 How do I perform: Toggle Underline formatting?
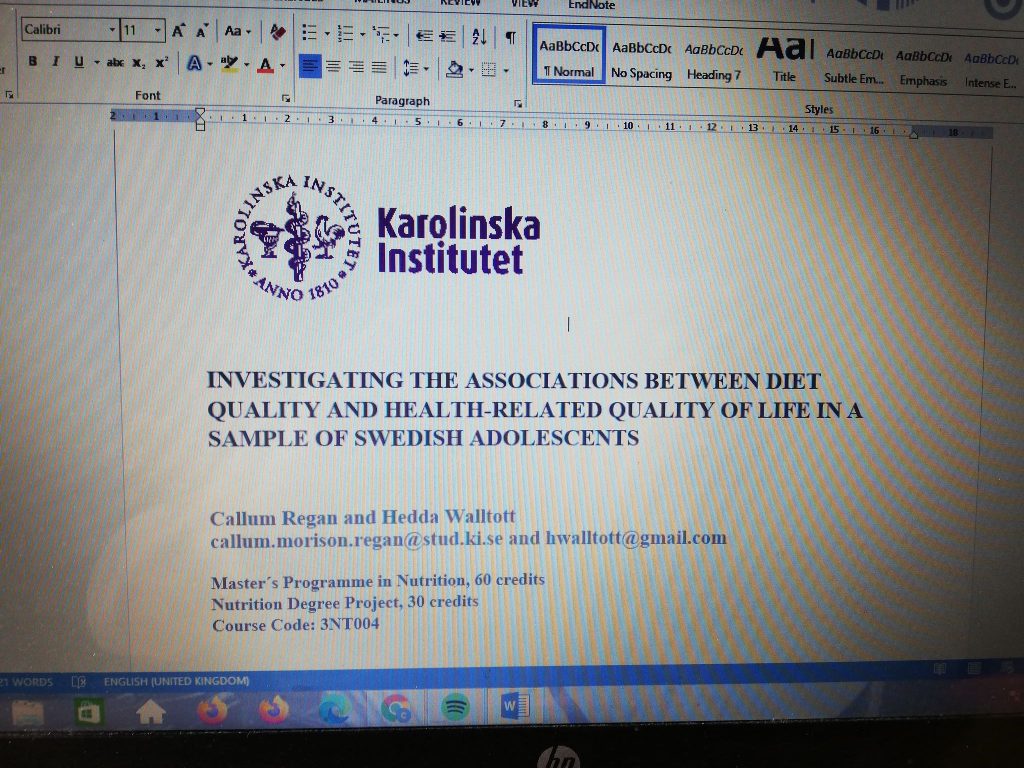79,62
